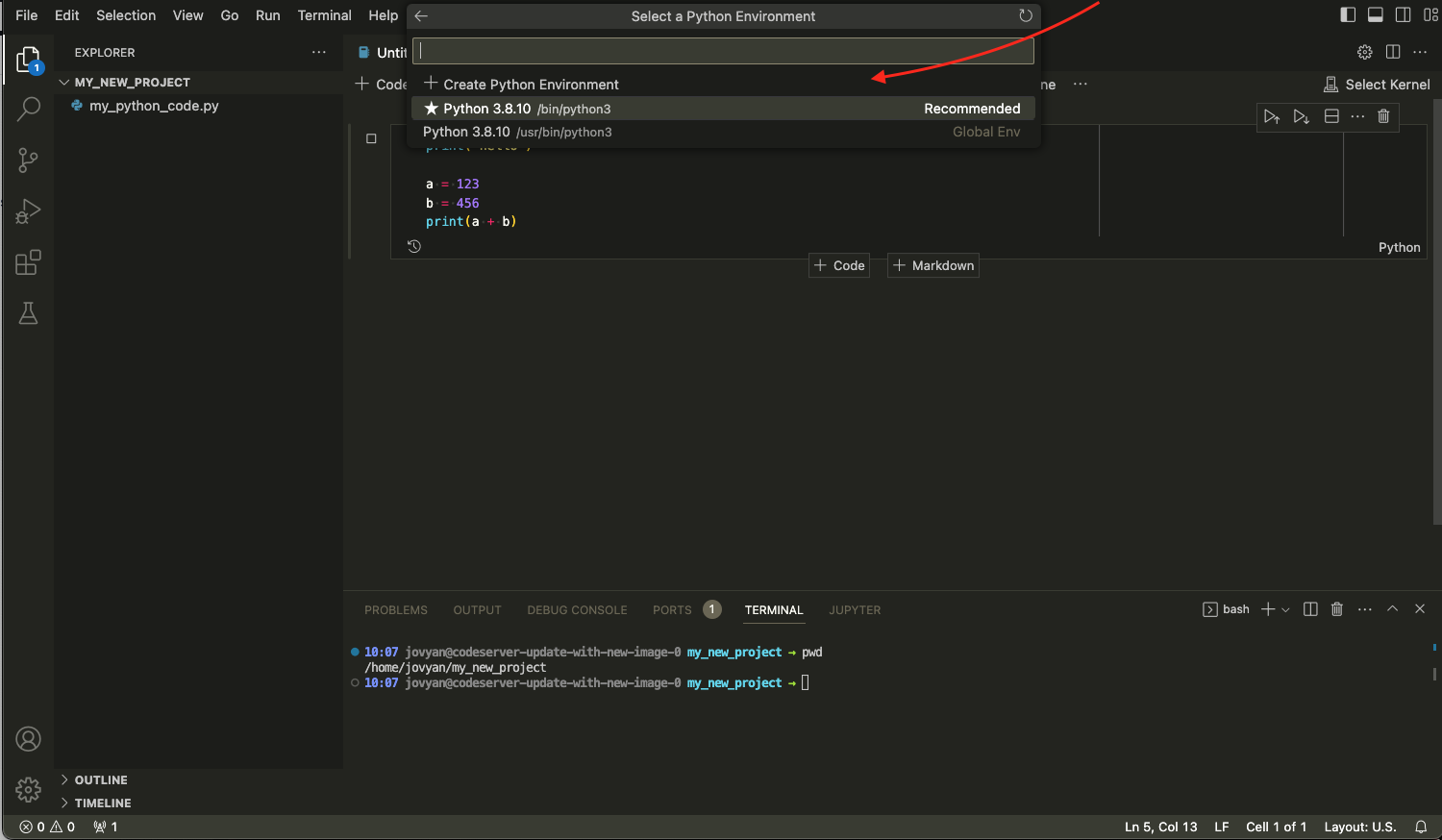This screenshot has height=840, width=1442.
Task: Open the Terminal menu
Action: pyautogui.click(x=324, y=15)
